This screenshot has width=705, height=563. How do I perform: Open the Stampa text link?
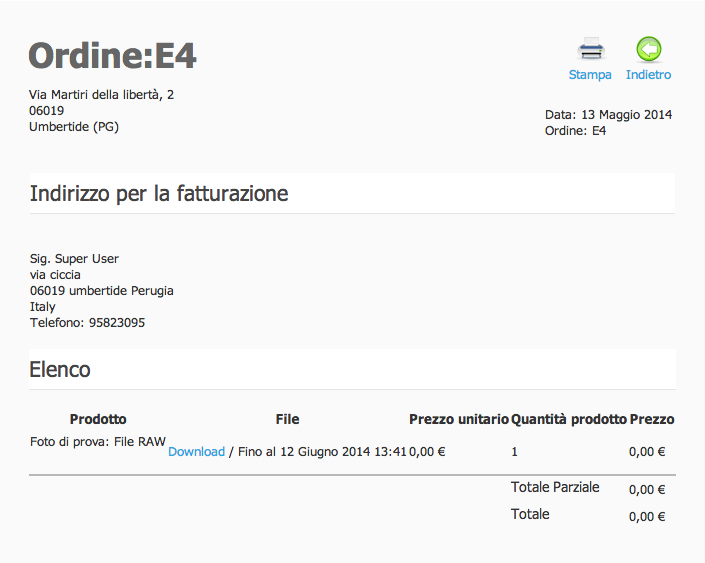click(590, 75)
